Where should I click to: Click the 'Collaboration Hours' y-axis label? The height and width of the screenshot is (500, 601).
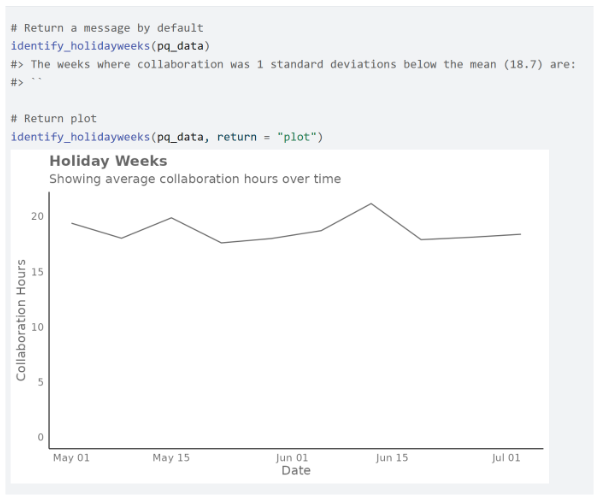coord(21,320)
